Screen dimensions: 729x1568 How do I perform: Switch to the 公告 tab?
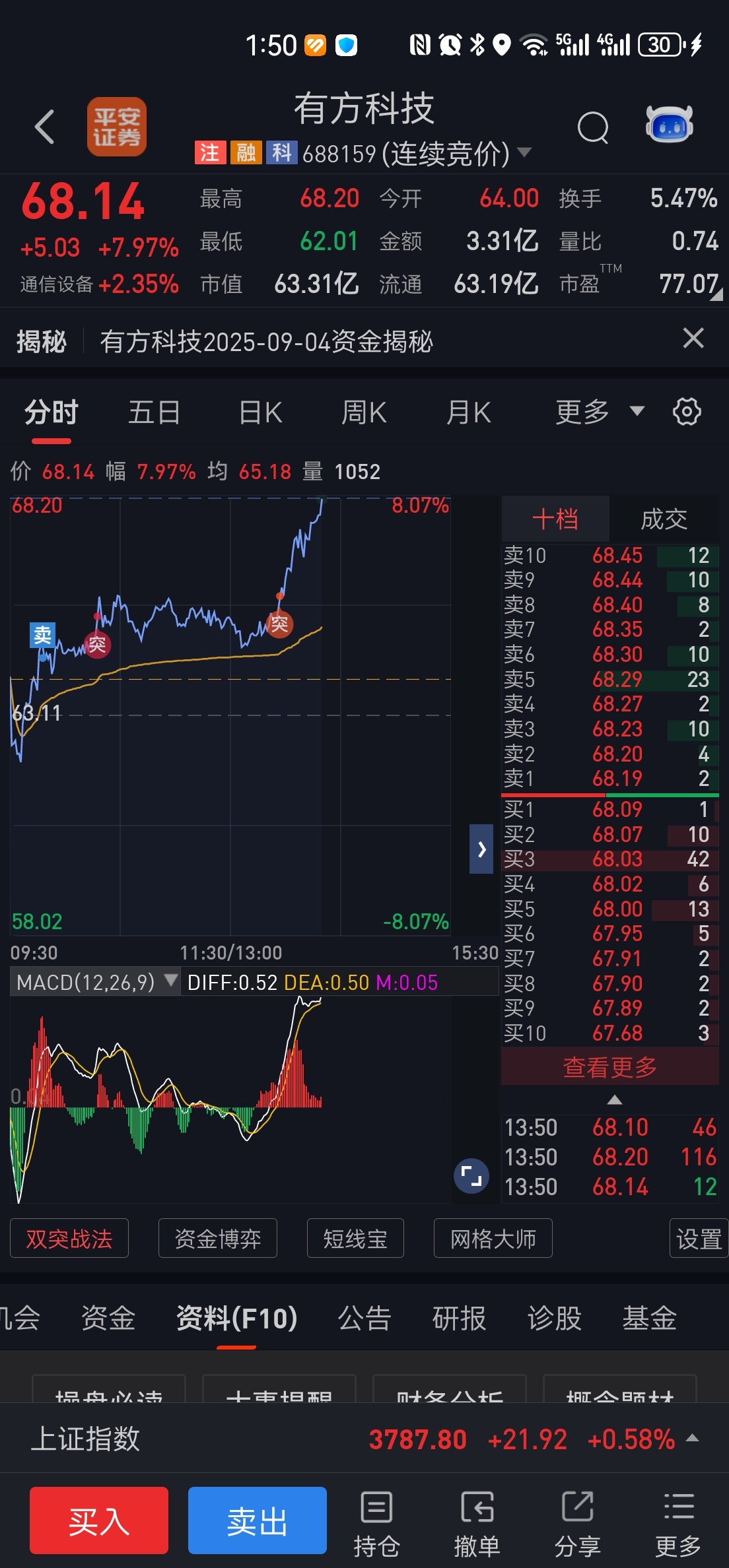364,1318
